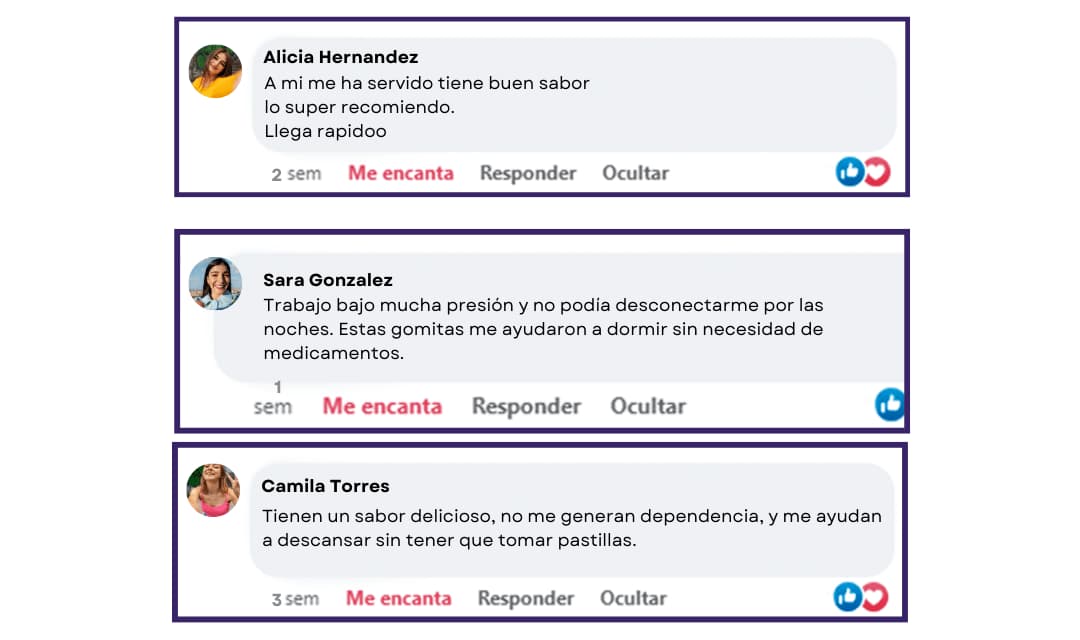1080x640 pixels.
Task: Open the Alicia Hernandez name link
Action: 341,57
